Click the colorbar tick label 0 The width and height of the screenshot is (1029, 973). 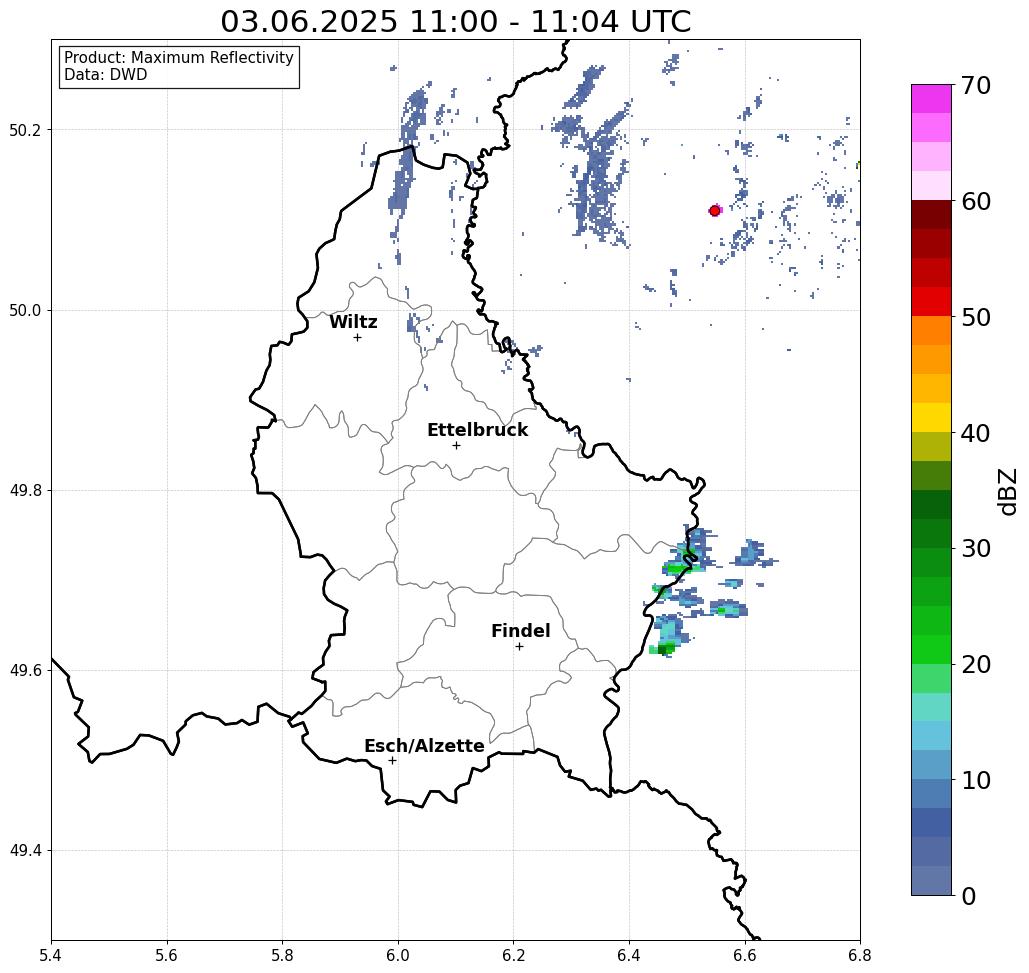pyautogui.click(x=969, y=896)
